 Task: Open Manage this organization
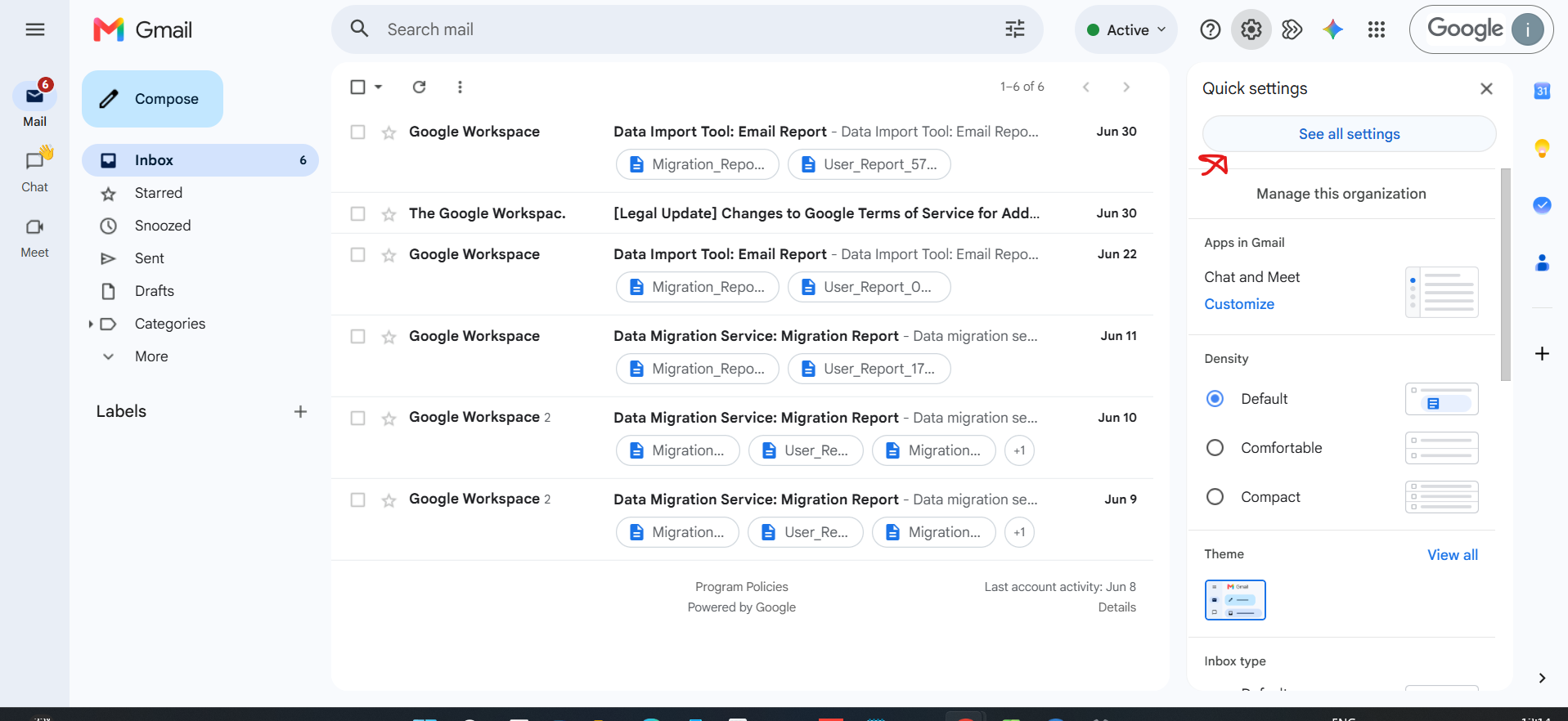(x=1341, y=194)
